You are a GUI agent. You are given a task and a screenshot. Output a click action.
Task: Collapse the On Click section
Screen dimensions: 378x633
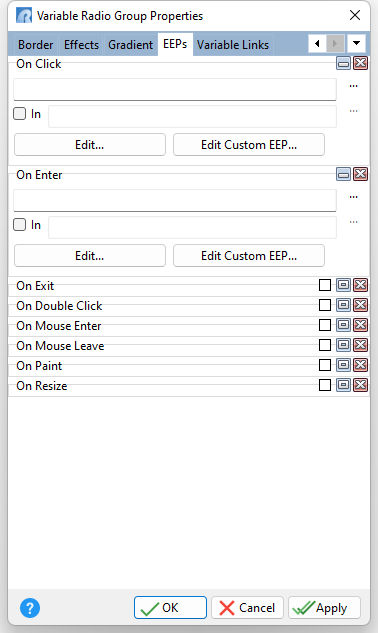(343, 63)
